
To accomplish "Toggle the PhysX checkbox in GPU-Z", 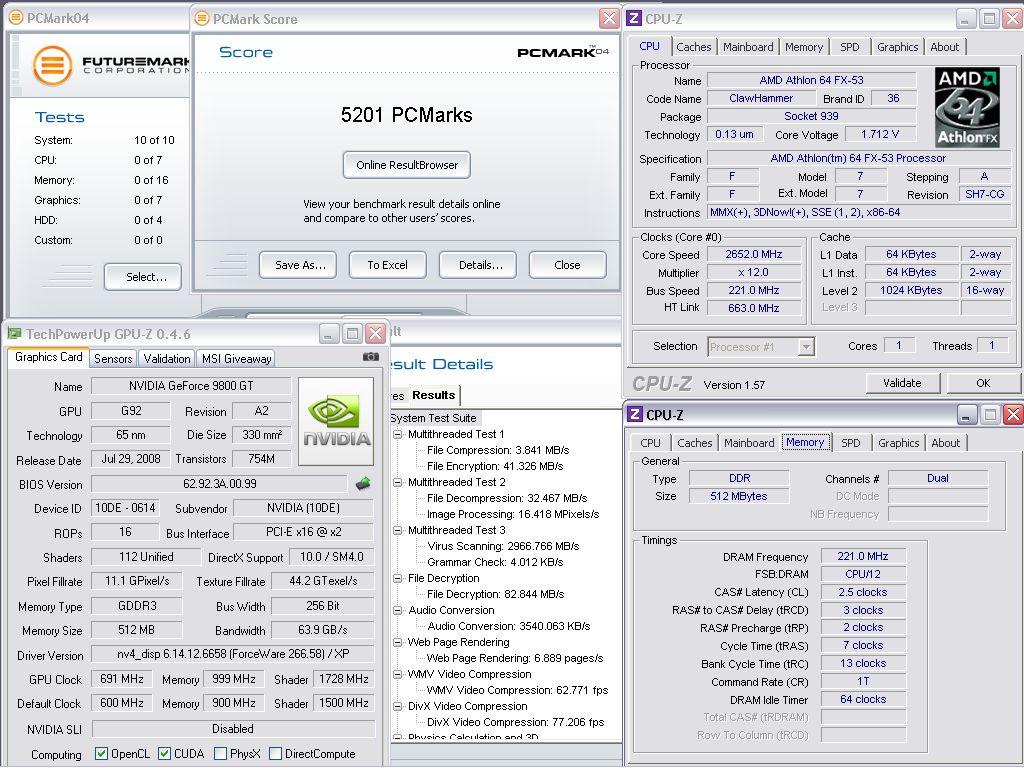I will coord(220,754).
